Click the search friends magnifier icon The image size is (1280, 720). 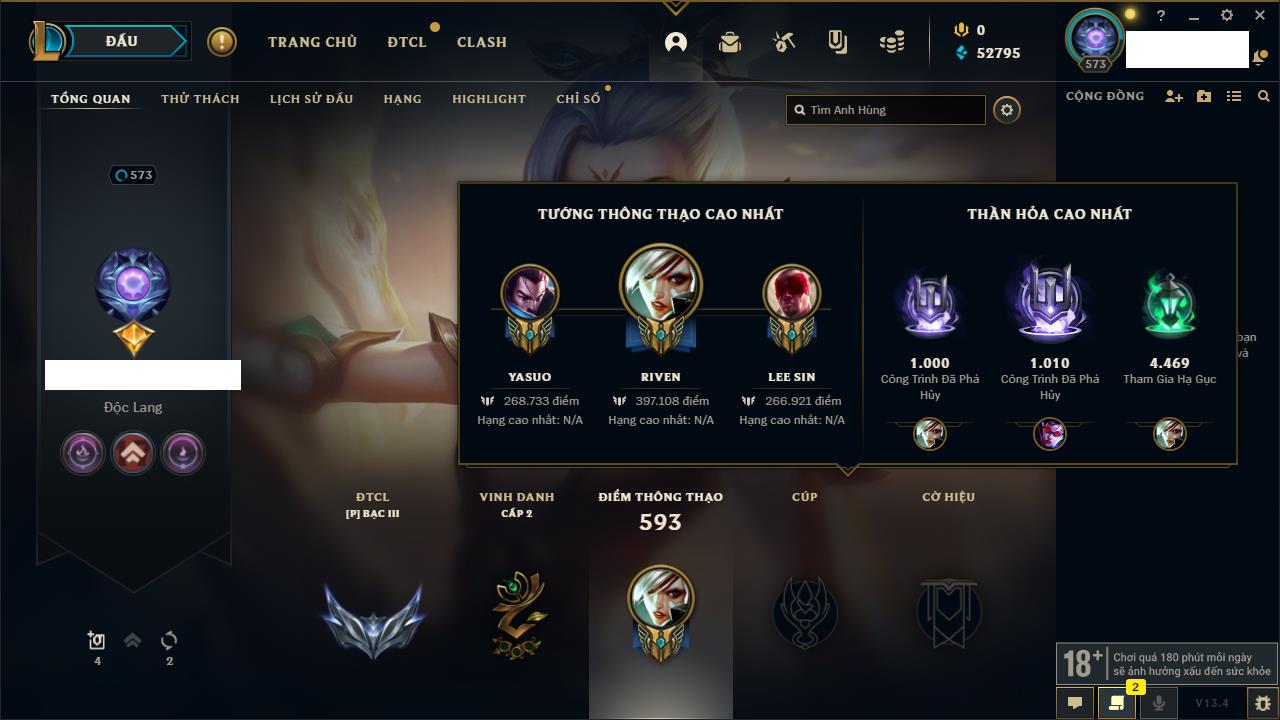1264,96
